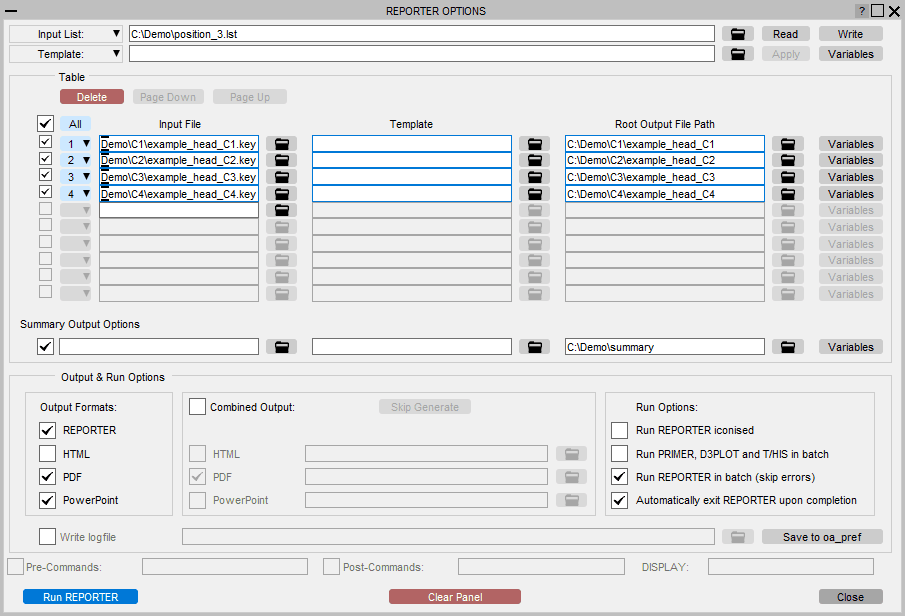Browse location for the PDF combined output
905x616 pixels.
(x=571, y=476)
